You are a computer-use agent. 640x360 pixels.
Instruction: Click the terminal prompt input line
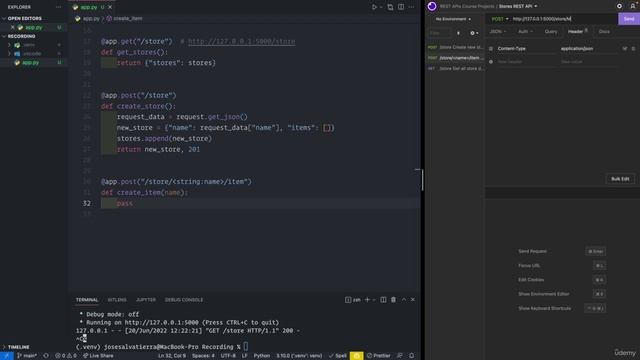[246, 347]
